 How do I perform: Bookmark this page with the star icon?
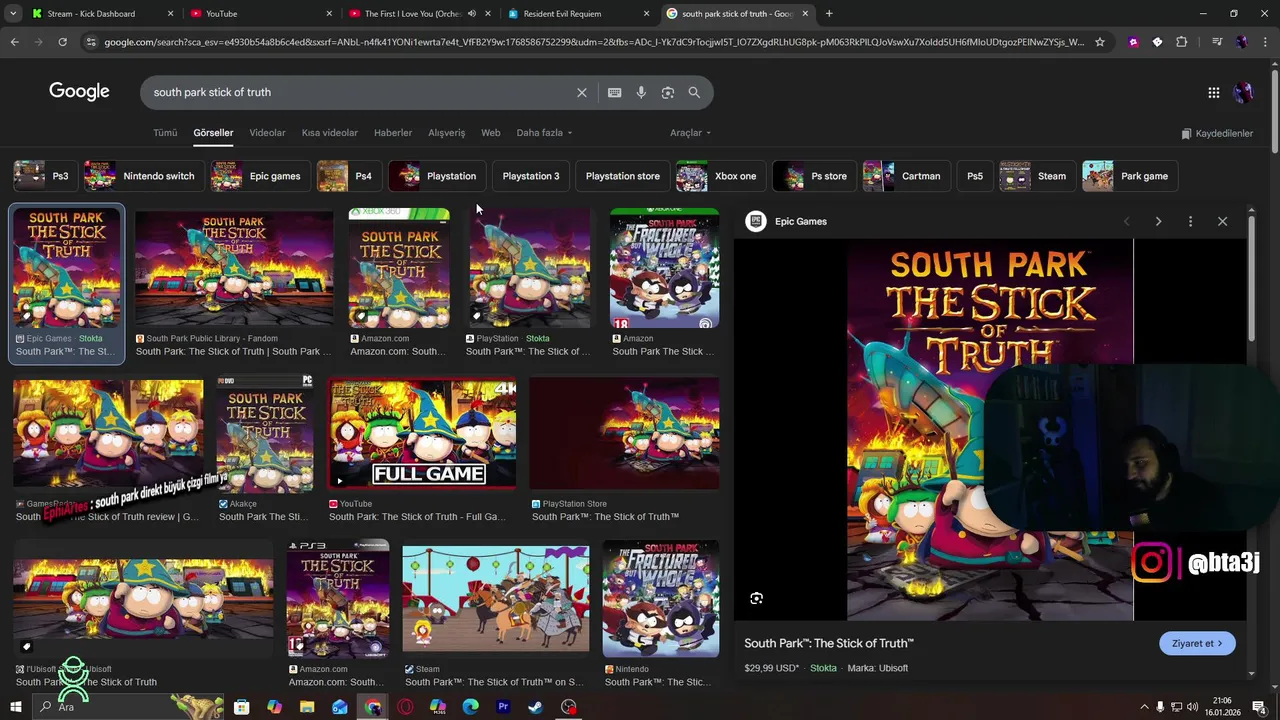coord(1100,42)
